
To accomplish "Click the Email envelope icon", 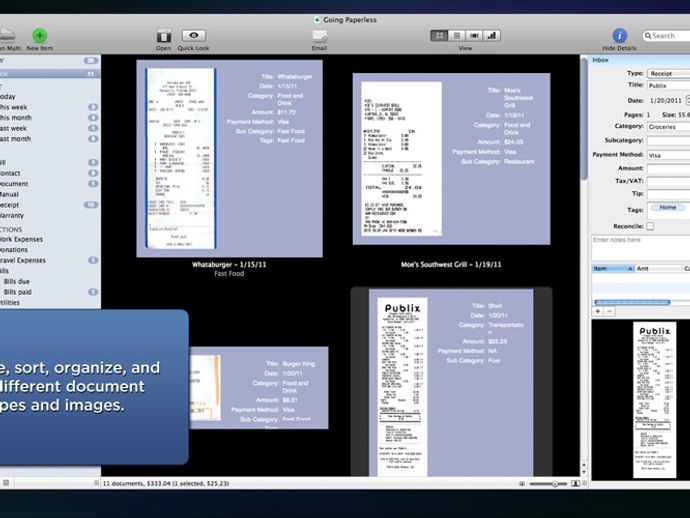I will (x=319, y=36).
